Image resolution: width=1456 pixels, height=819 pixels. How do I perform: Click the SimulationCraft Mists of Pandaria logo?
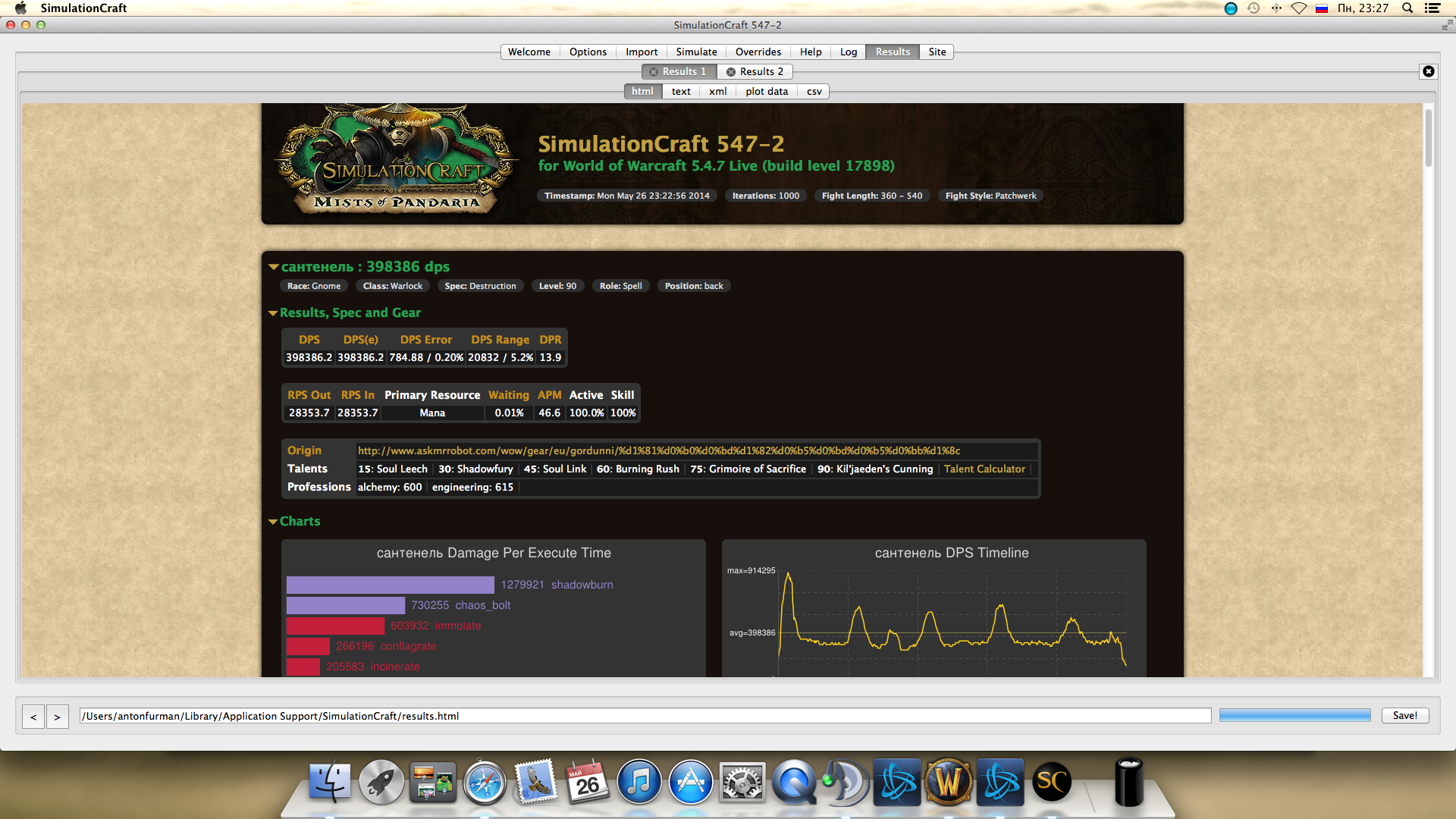click(397, 161)
